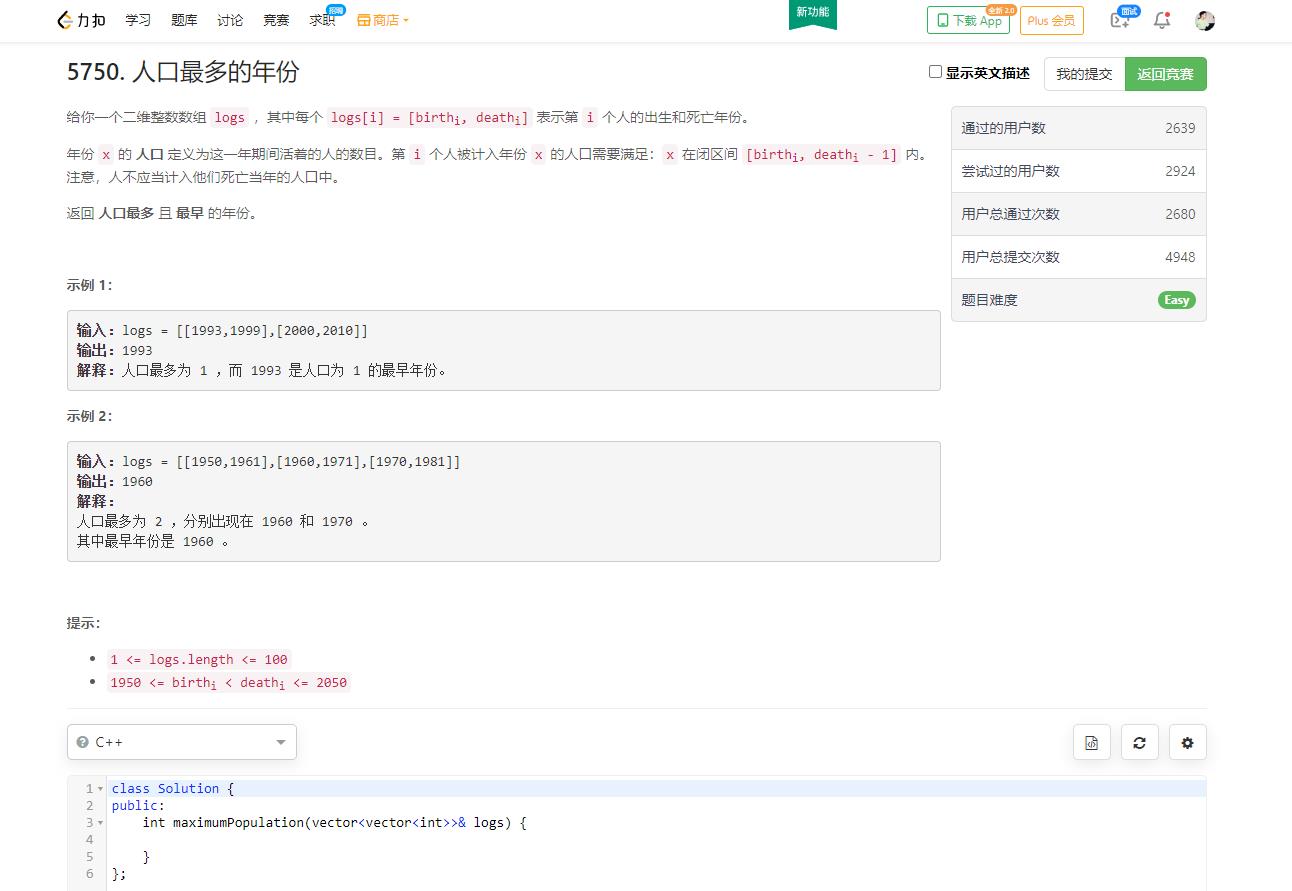This screenshot has width=1292, height=891.
Task: Click the Easy difficulty badge
Action: pyautogui.click(x=1177, y=300)
